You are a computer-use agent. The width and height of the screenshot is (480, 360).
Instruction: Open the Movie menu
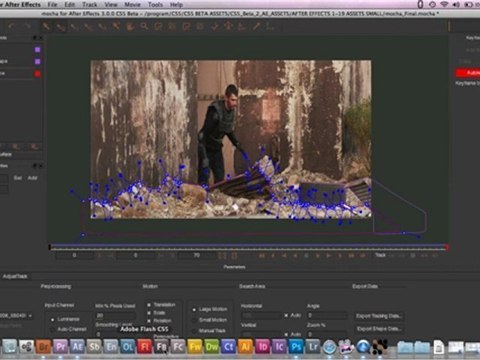[132, 5]
